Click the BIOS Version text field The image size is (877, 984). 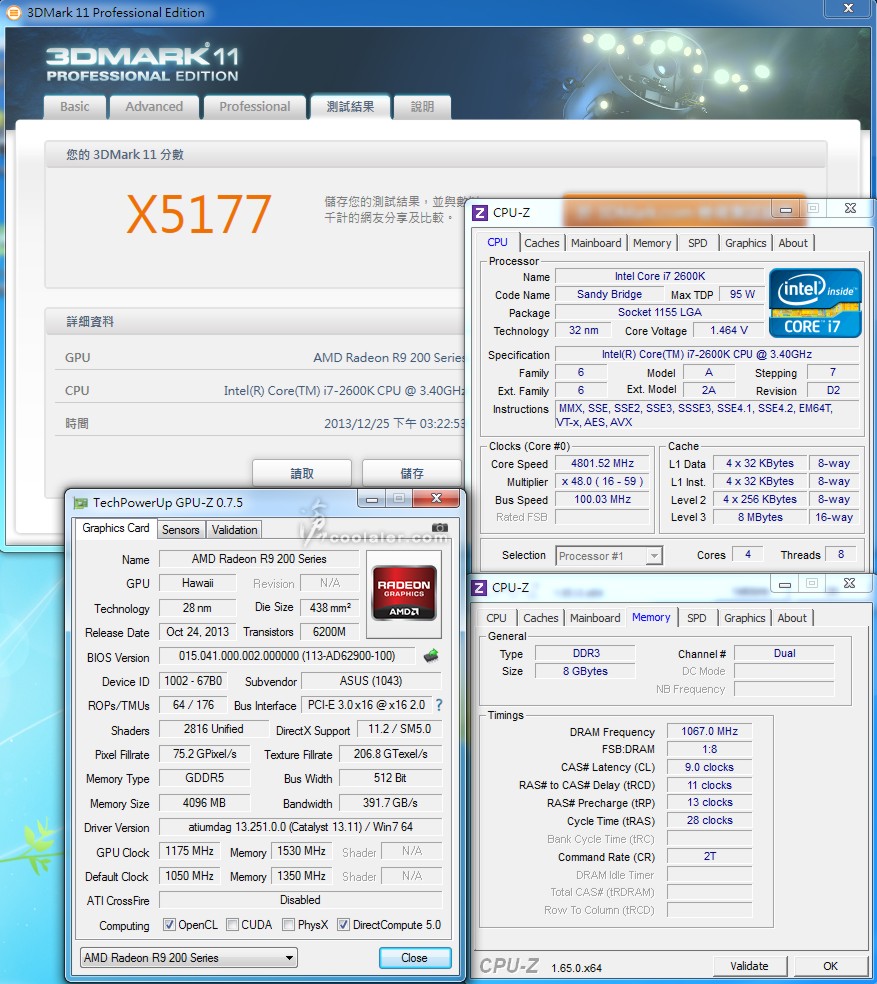click(x=287, y=657)
